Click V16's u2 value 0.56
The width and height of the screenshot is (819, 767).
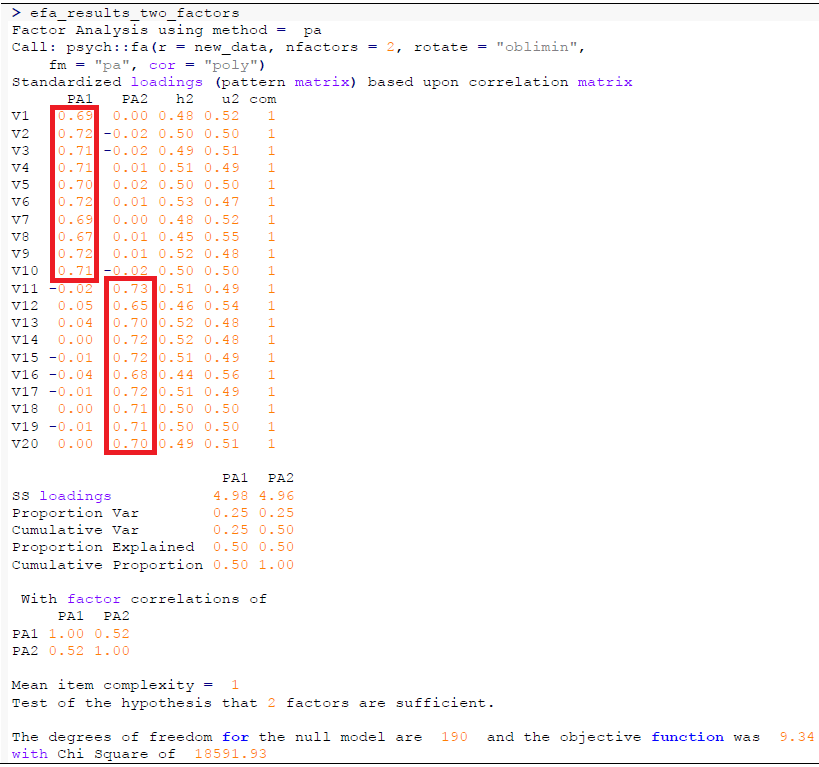(x=221, y=375)
